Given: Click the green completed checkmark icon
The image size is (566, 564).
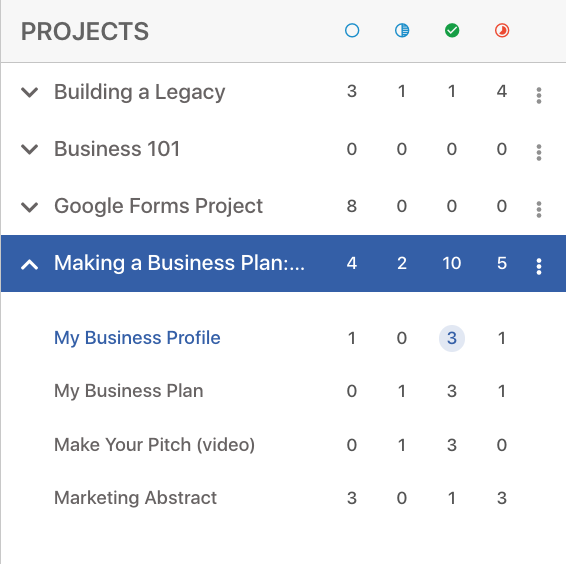Looking at the screenshot, I should 452,31.
